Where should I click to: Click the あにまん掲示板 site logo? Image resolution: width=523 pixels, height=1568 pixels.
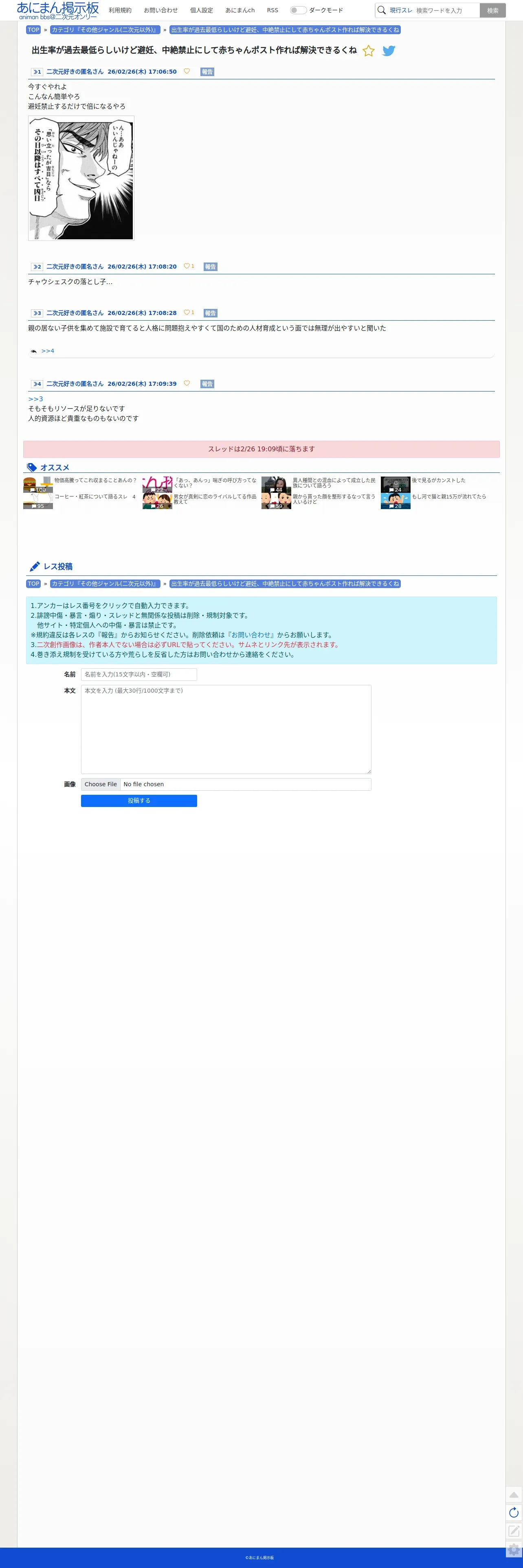click(57, 10)
